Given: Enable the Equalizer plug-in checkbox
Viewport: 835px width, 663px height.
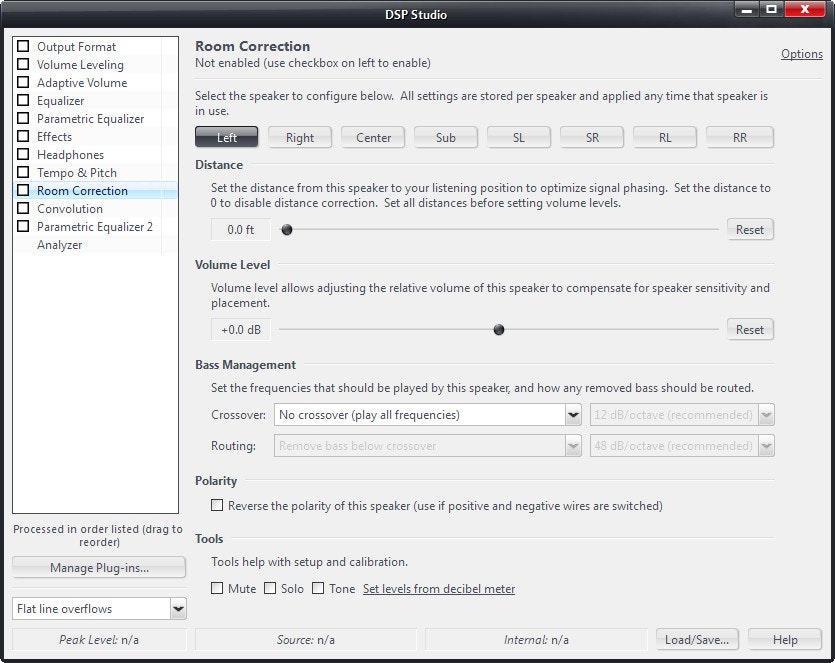Looking at the screenshot, I should point(23,101).
